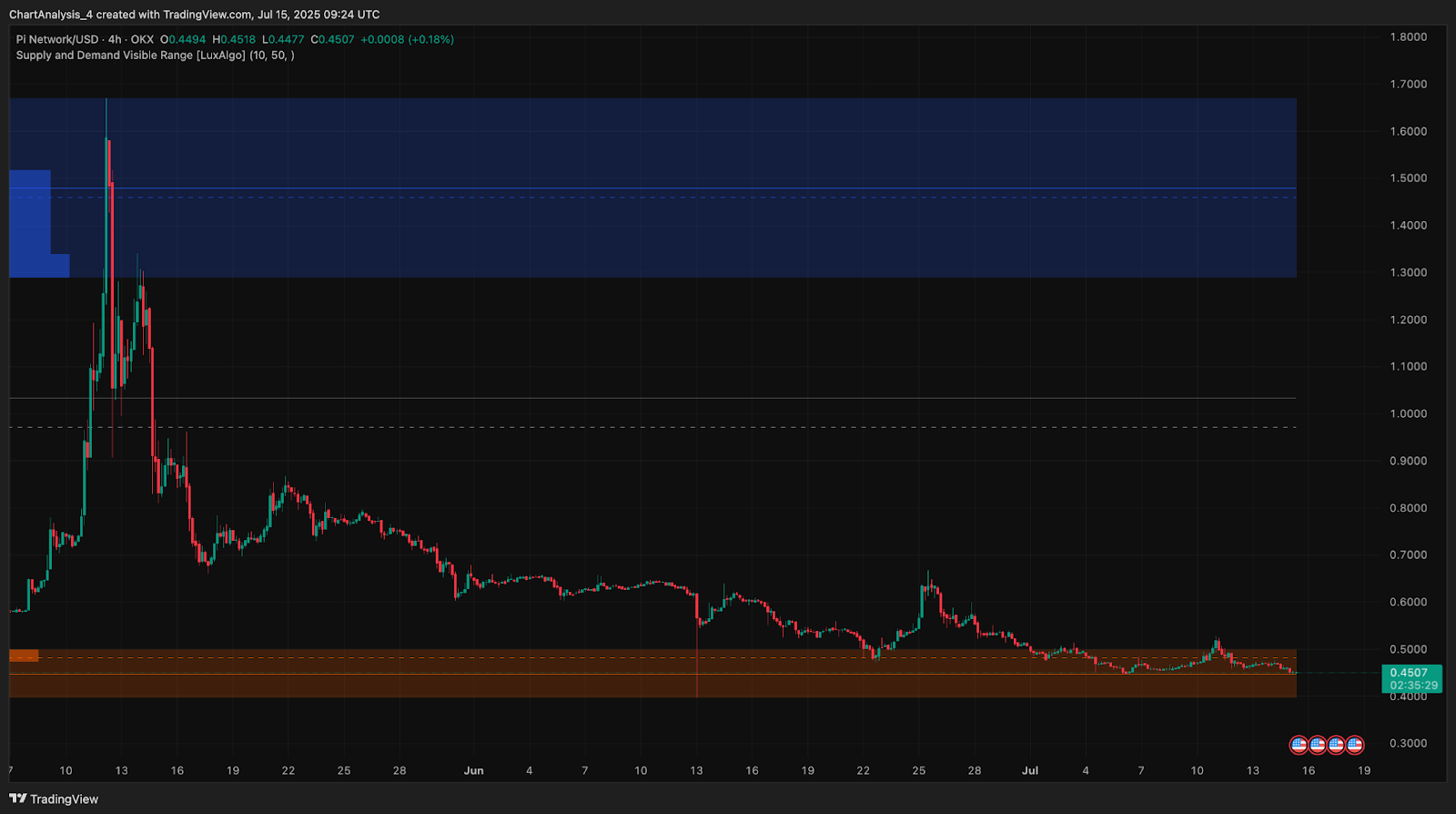Click the TradingView logo at bottom left
This screenshot has width=1456, height=814.
pos(54,799)
